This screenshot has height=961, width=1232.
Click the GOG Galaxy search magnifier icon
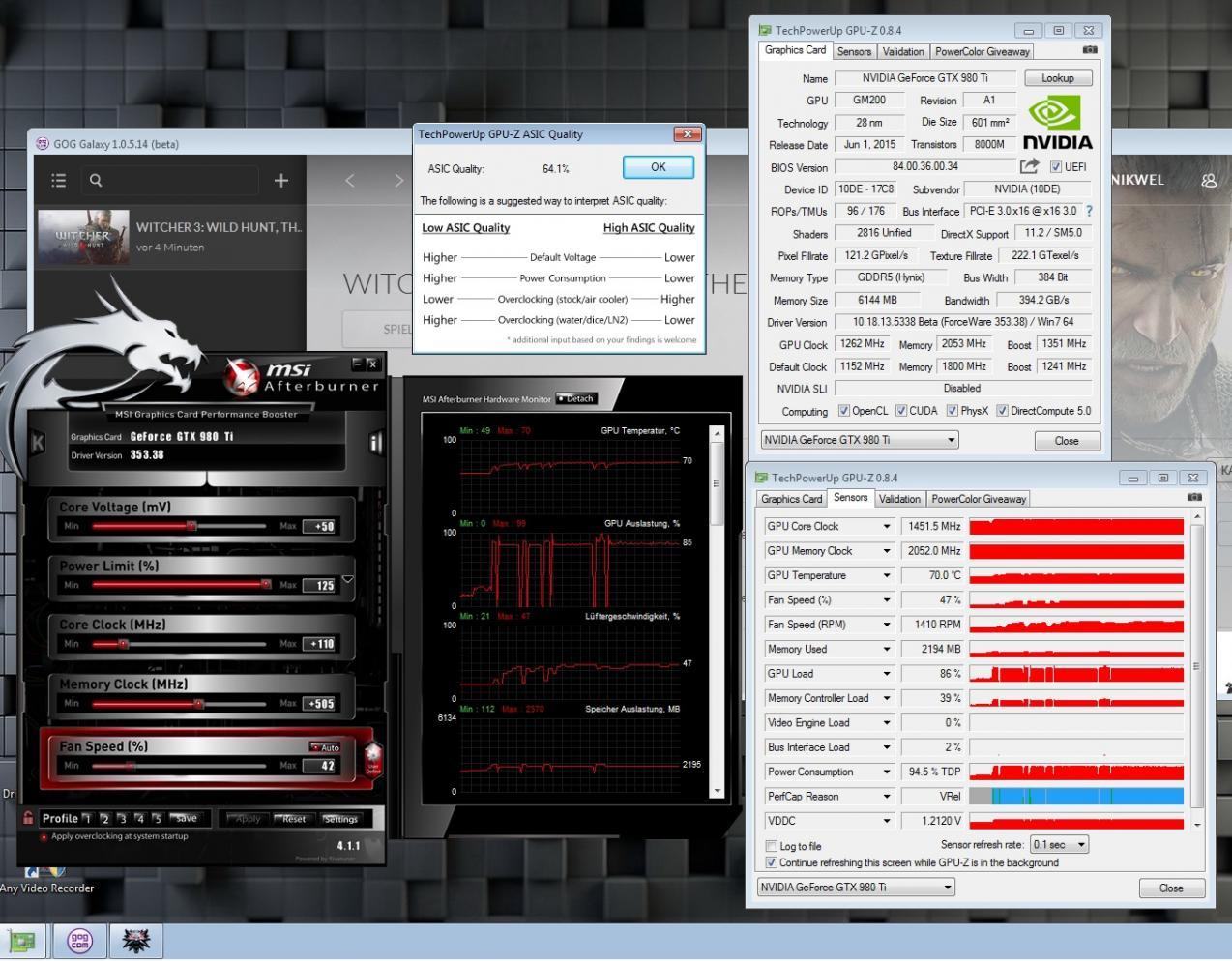click(96, 180)
